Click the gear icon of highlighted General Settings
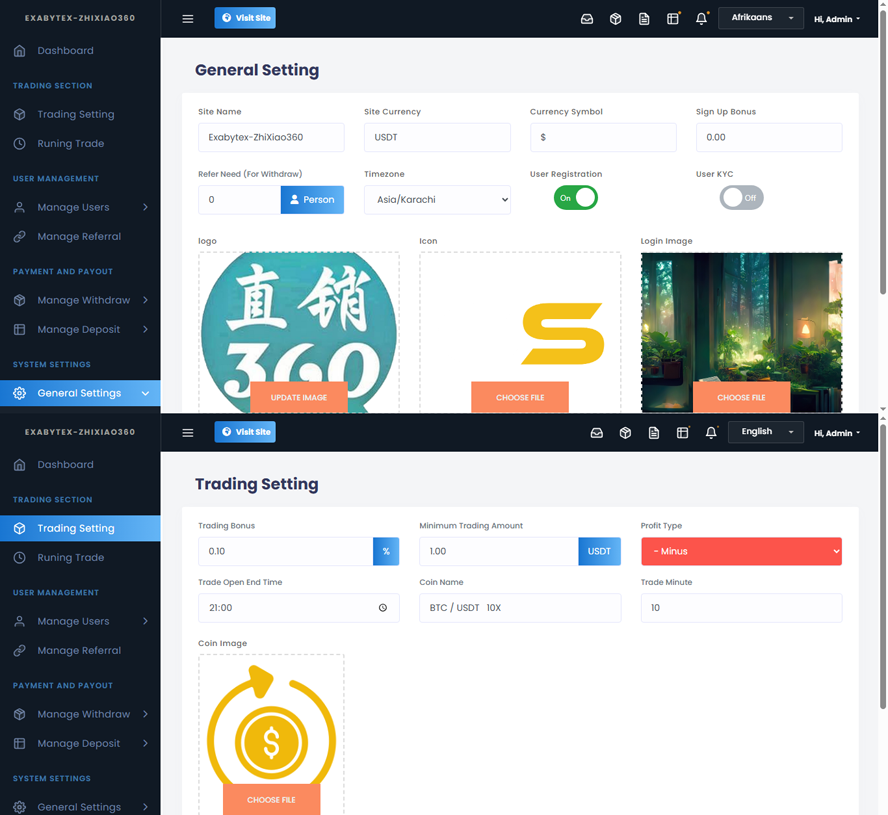This screenshot has width=888, height=815. click(20, 393)
